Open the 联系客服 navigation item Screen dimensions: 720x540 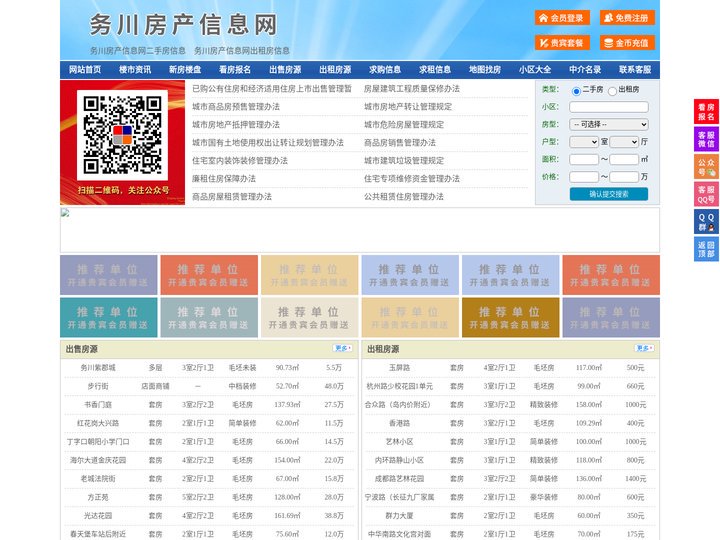pyautogui.click(x=635, y=70)
